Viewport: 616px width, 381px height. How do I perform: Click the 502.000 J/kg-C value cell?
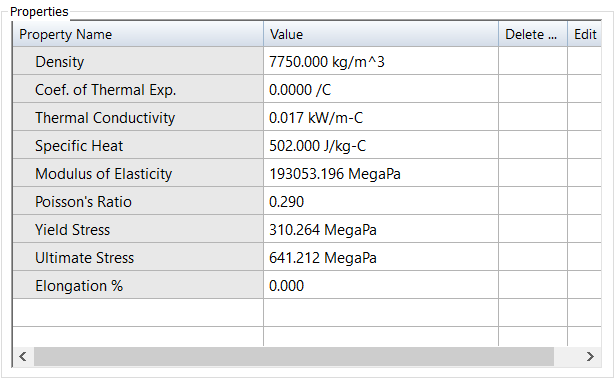[381, 145]
